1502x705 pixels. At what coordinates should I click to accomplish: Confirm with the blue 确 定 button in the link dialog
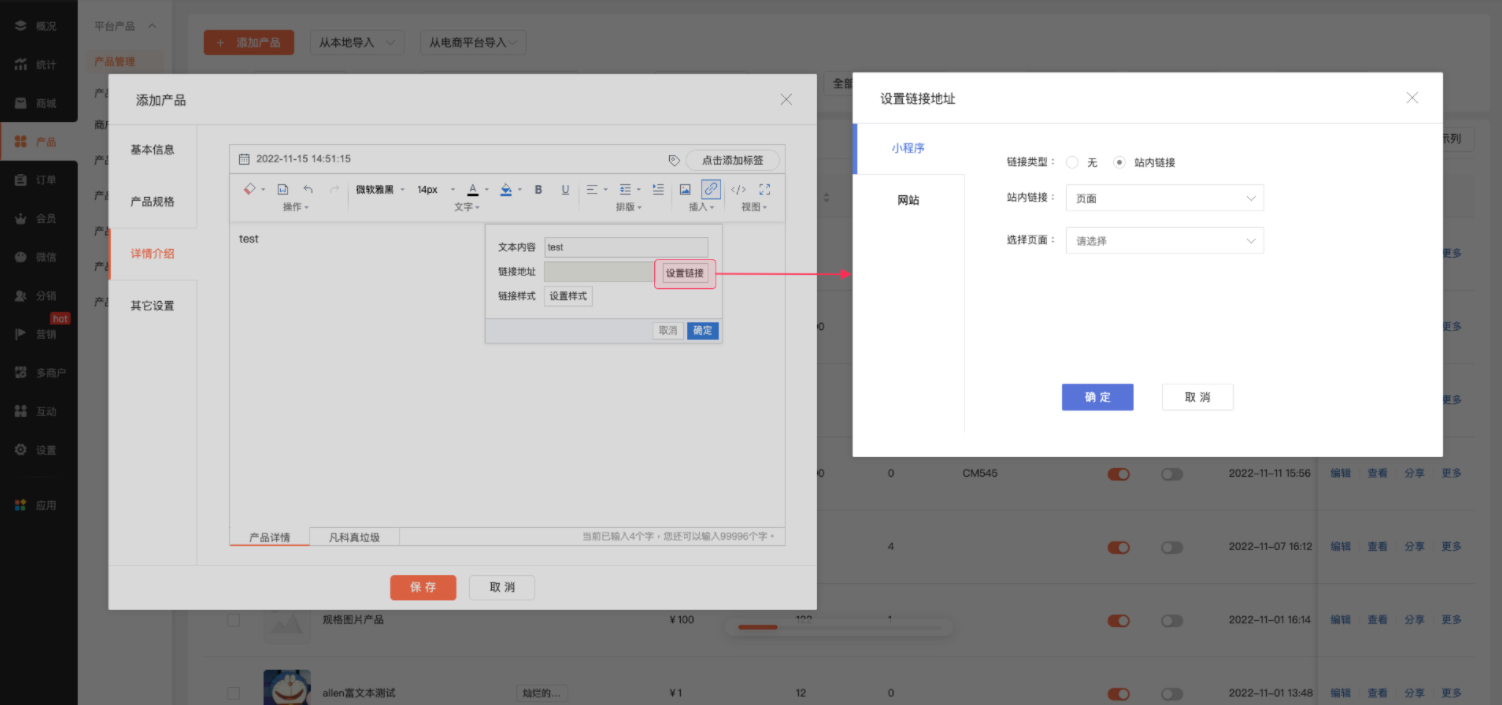pos(1097,397)
